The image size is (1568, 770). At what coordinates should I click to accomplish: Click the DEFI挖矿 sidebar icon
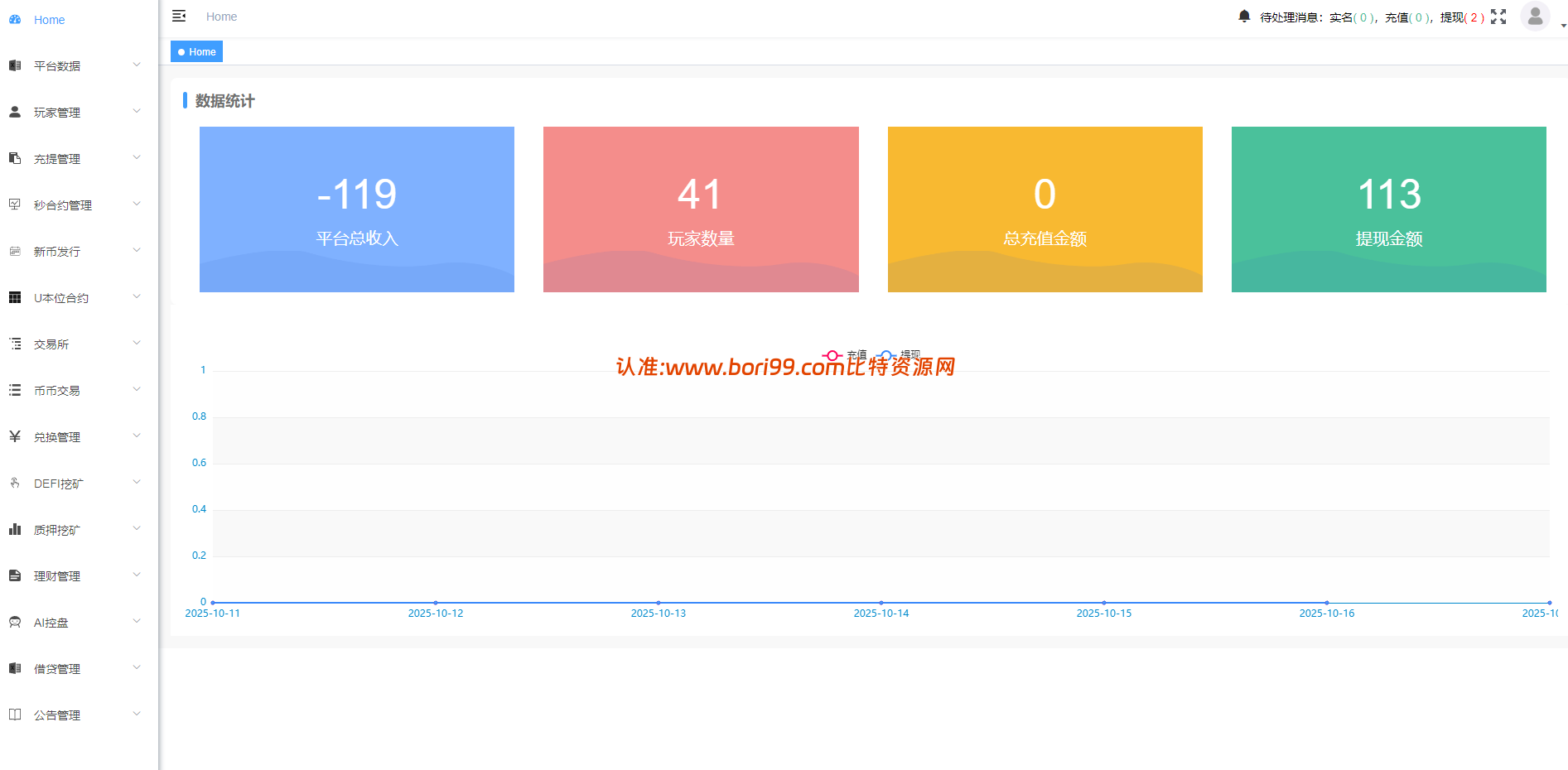click(x=15, y=483)
